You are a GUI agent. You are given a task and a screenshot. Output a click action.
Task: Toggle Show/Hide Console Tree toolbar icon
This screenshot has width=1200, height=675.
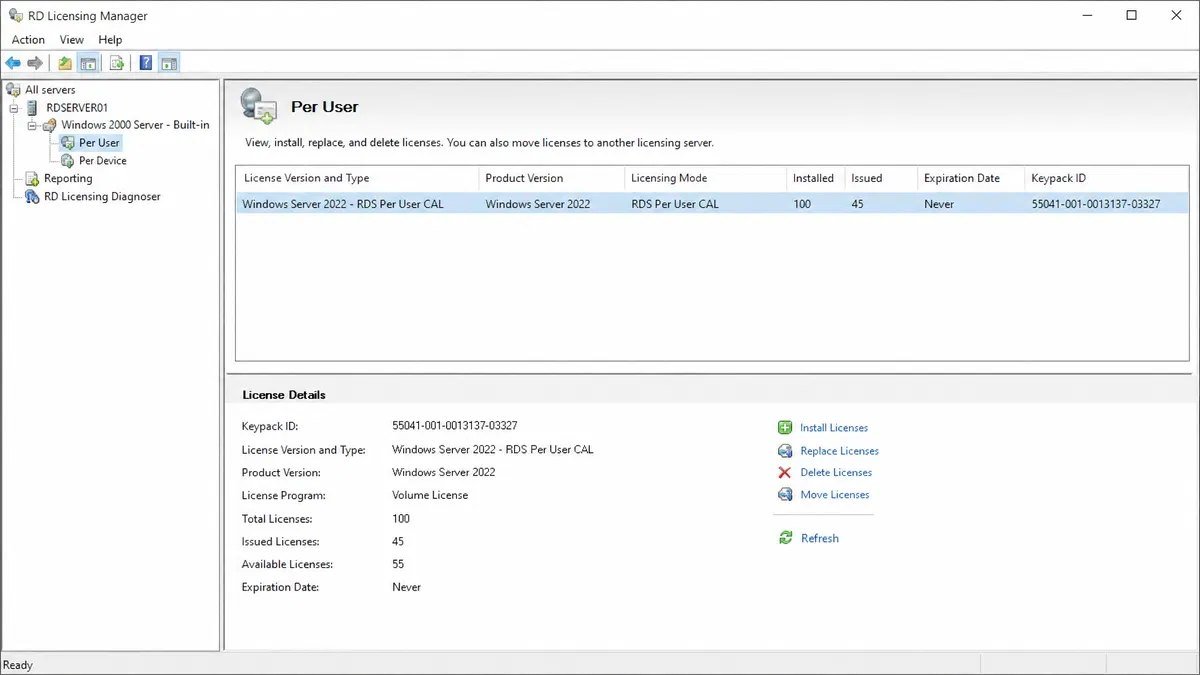(89, 63)
